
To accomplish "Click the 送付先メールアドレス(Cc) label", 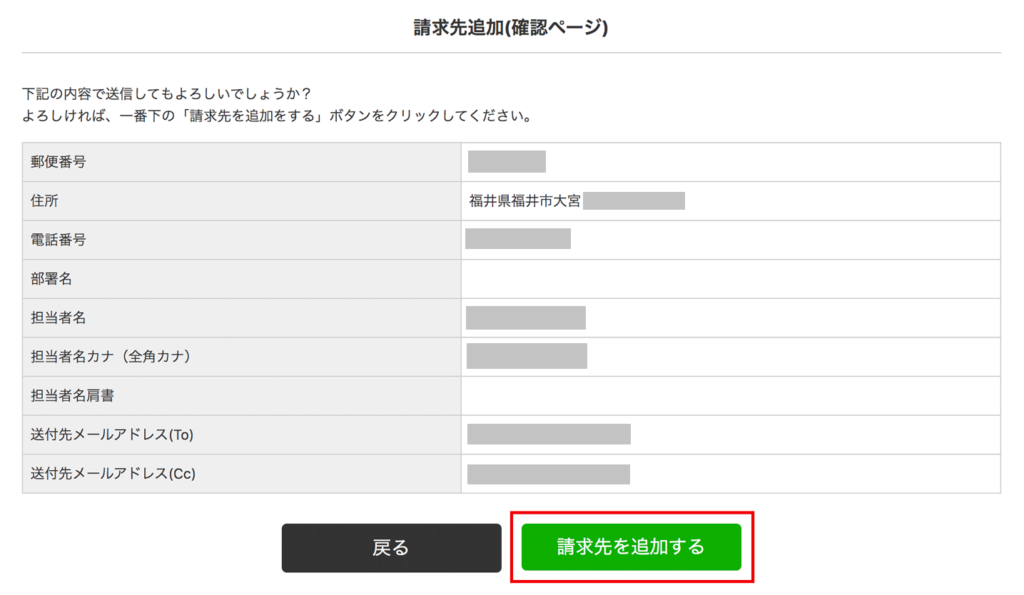I will click(x=113, y=474).
